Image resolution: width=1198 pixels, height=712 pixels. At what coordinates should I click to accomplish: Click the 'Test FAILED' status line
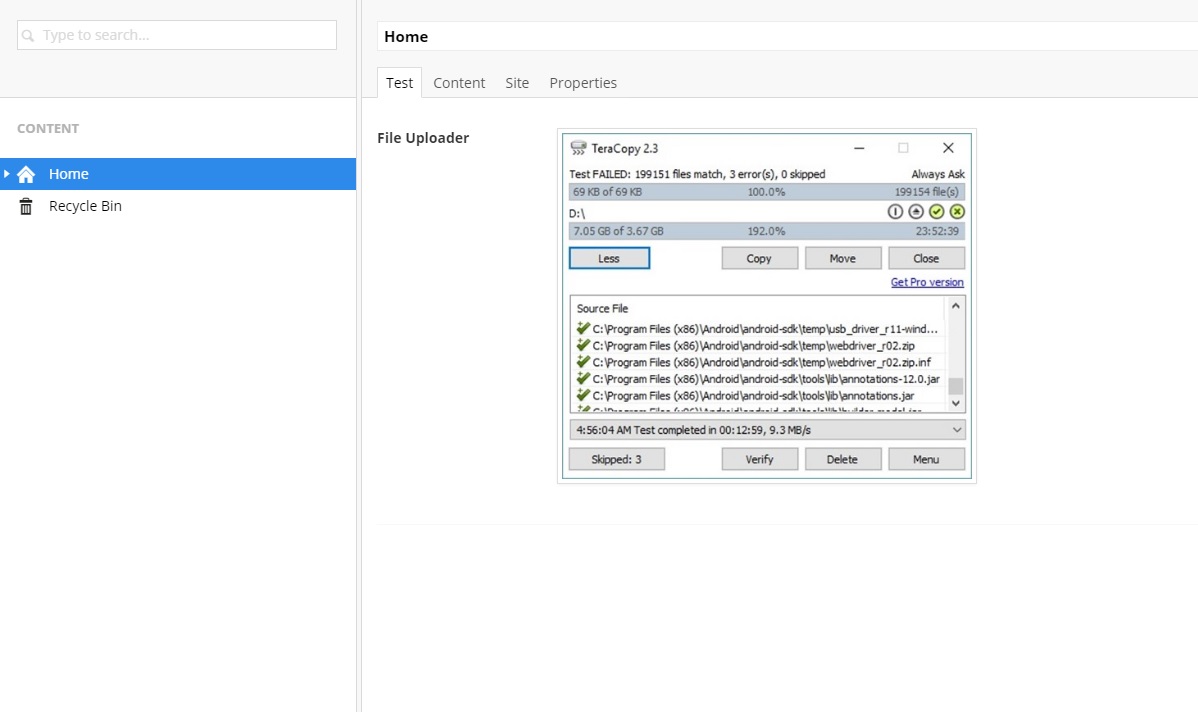pyautogui.click(x=697, y=174)
